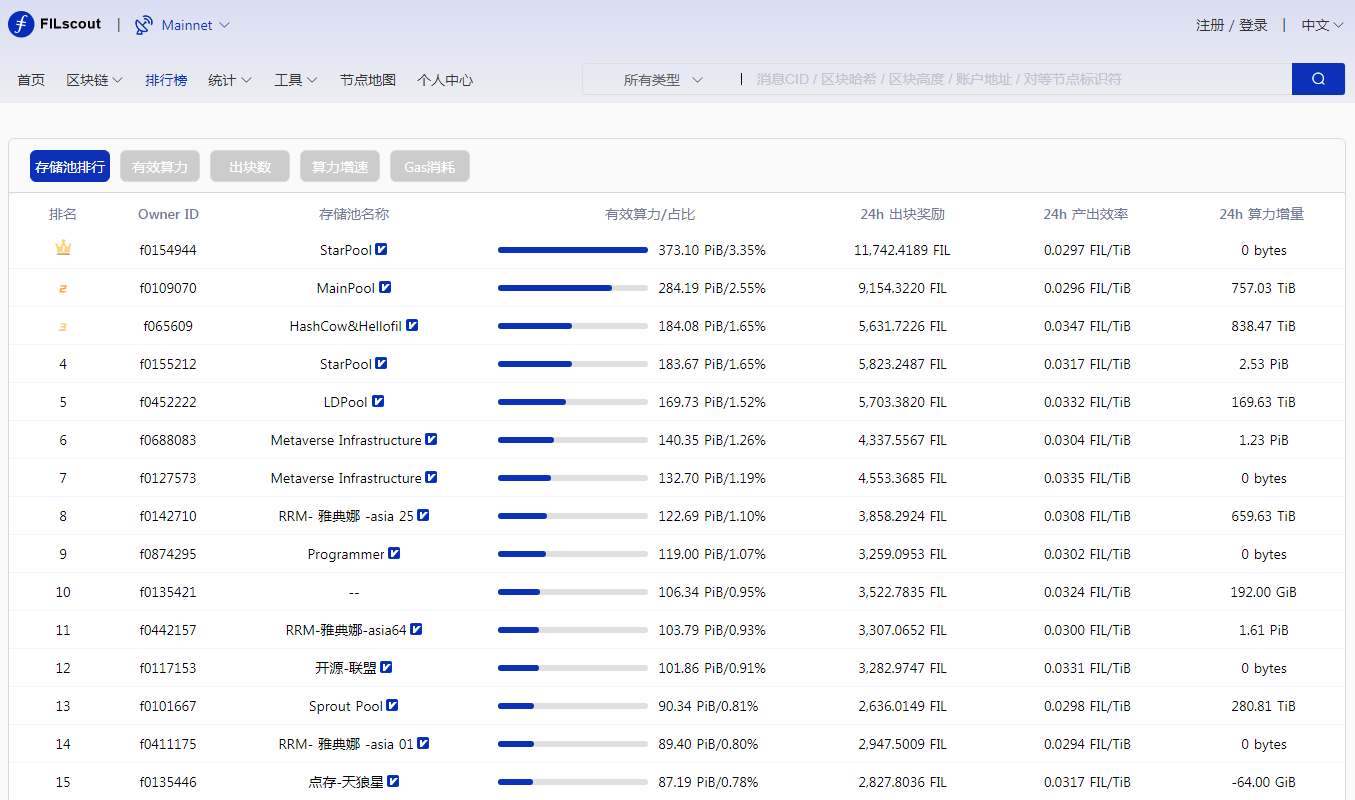Switch to the Gas消耗 tab

(x=430, y=167)
